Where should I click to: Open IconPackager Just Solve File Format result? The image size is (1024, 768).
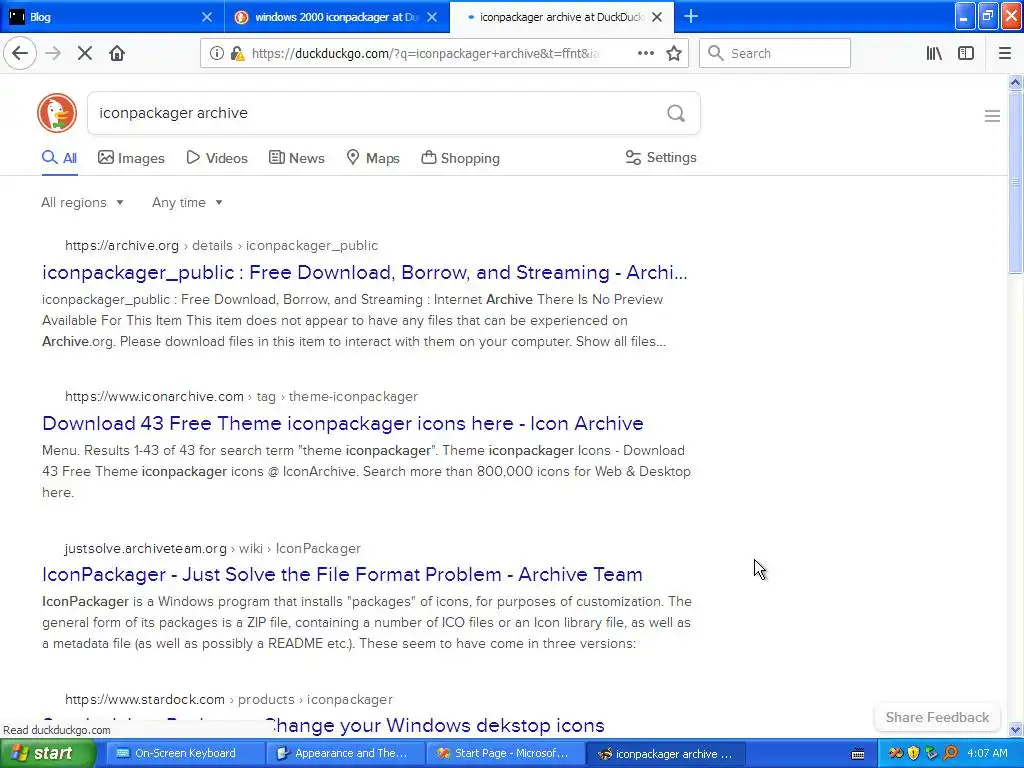click(342, 574)
